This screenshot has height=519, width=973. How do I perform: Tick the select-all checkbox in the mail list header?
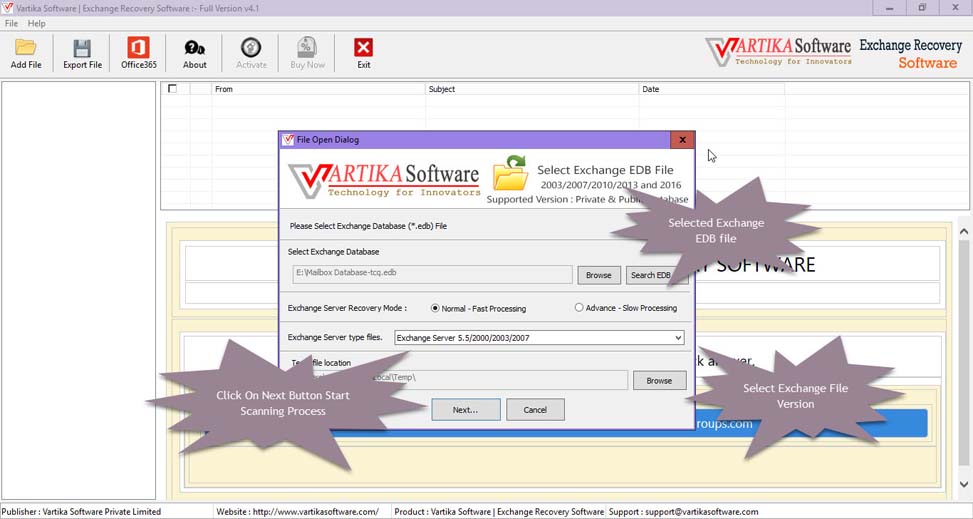tap(173, 89)
